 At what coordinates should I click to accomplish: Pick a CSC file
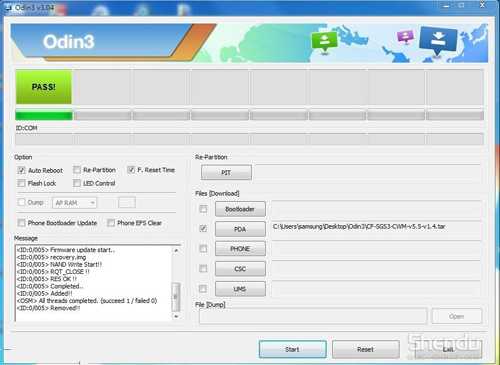240,269
